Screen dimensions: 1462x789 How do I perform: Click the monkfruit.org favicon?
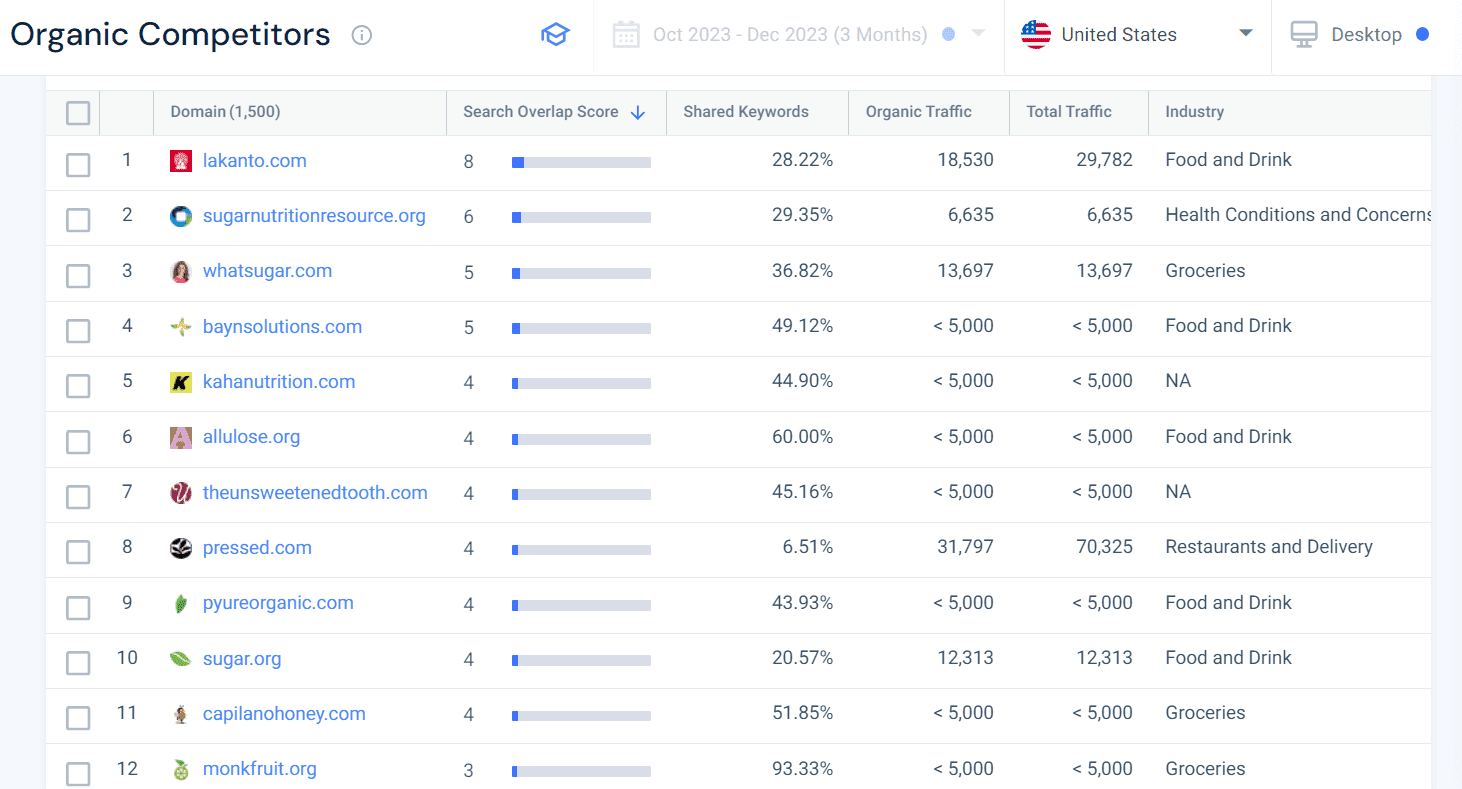pyautogui.click(x=181, y=769)
